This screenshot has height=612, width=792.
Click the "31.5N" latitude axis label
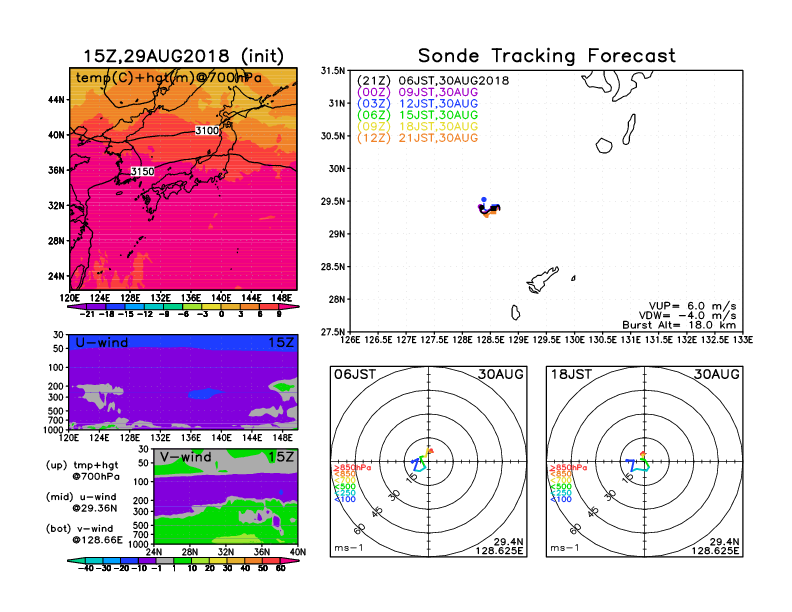tap(333, 71)
